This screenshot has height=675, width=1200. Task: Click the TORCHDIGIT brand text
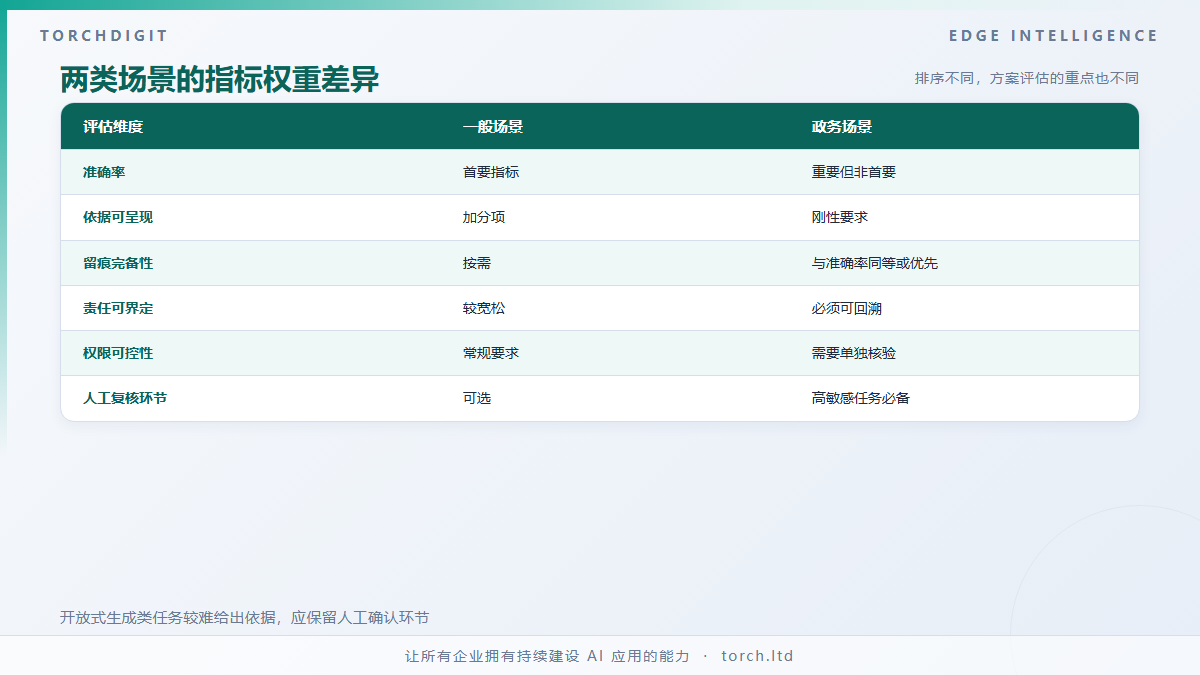point(104,36)
